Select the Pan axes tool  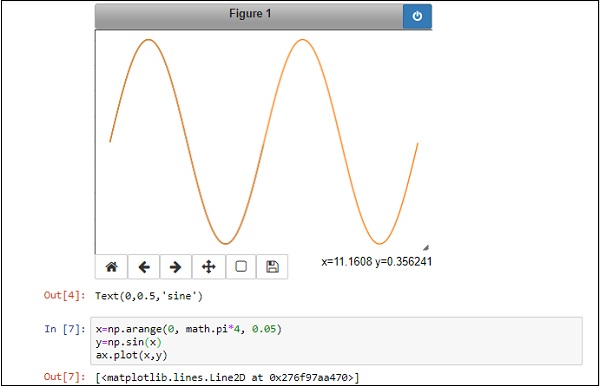click(x=209, y=267)
